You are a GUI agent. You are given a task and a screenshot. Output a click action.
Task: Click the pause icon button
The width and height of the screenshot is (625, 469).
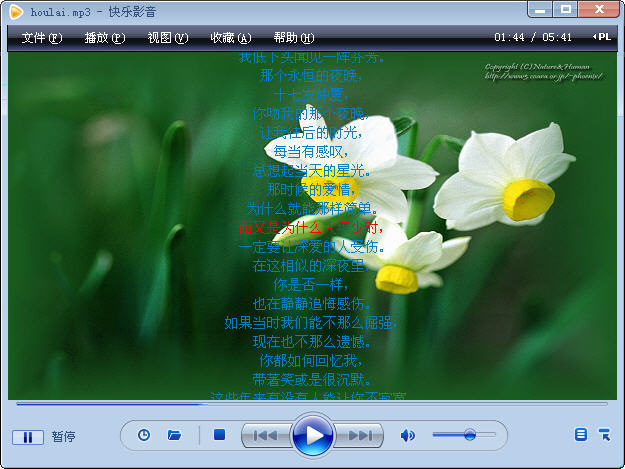click(x=28, y=438)
